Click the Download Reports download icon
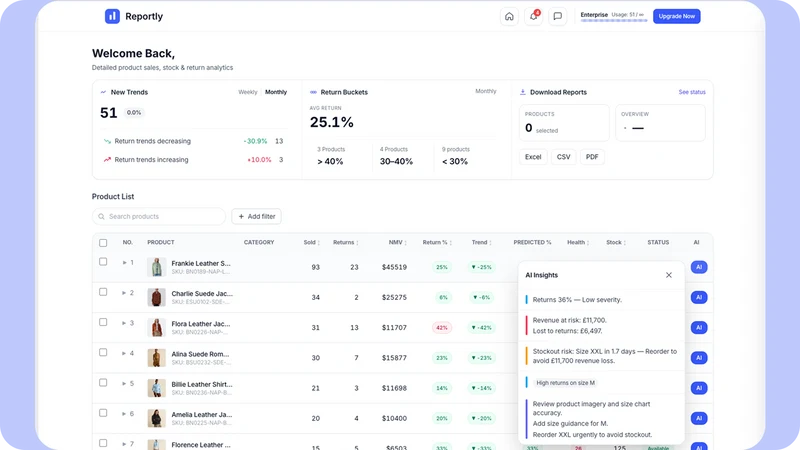The height and width of the screenshot is (450, 800). pos(522,92)
